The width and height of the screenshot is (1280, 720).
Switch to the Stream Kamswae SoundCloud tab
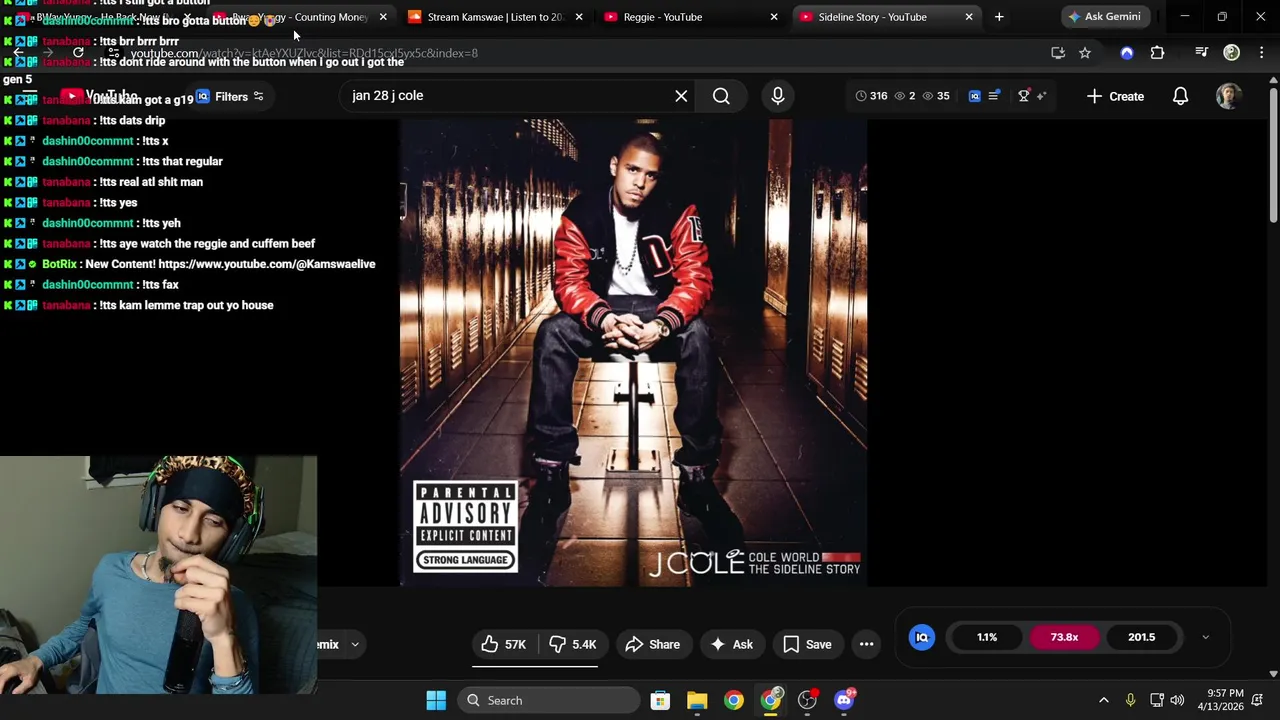click(495, 17)
